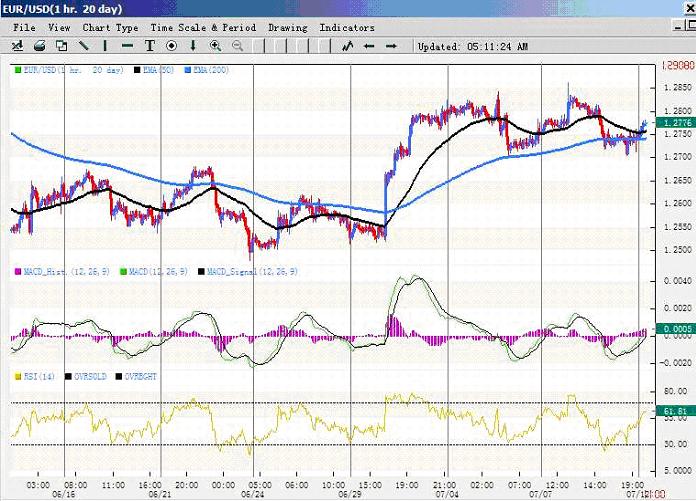Select the diagonal trend line tool
Image resolution: width=696 pixels, height=501 pixels.
(83, 46)
